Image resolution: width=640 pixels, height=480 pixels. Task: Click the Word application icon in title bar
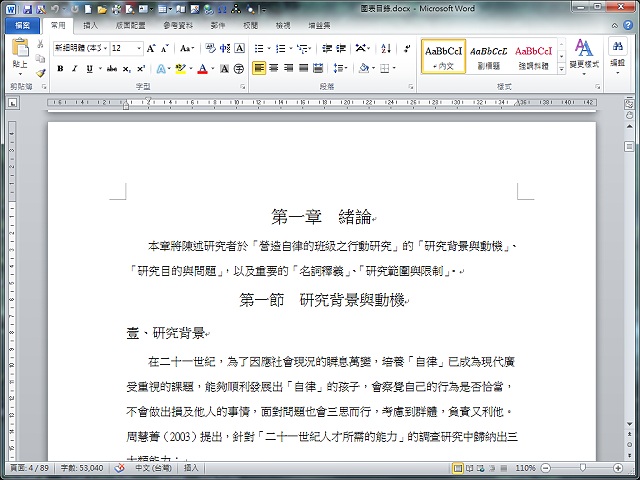click(x=10, y=9)
